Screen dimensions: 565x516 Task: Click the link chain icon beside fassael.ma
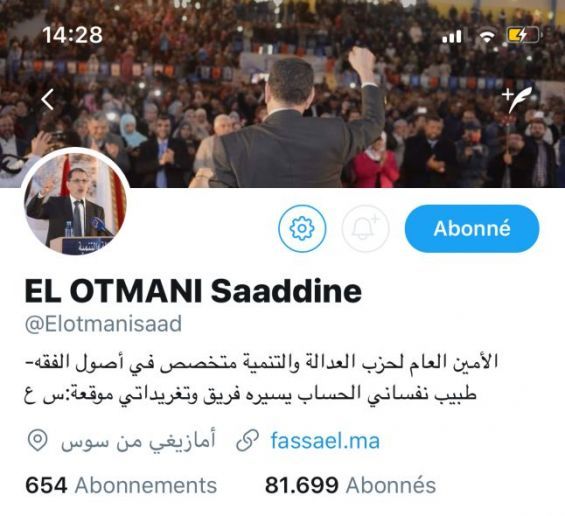click(x=248, y=441)
